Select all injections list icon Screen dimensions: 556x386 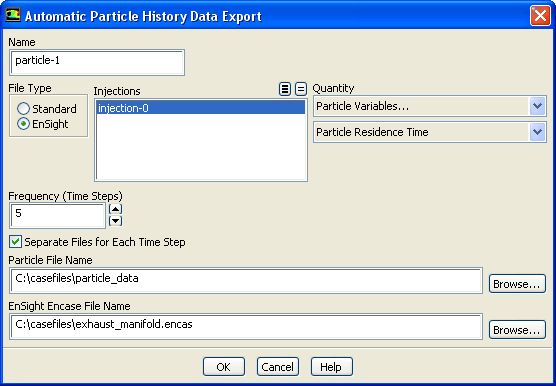tap(285, 89)
